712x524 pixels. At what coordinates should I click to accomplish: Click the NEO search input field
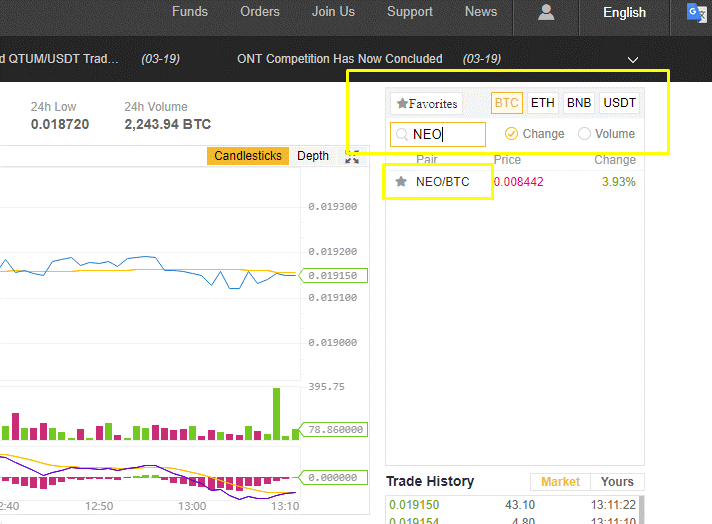pyautogui.click(x=438, y=134)
